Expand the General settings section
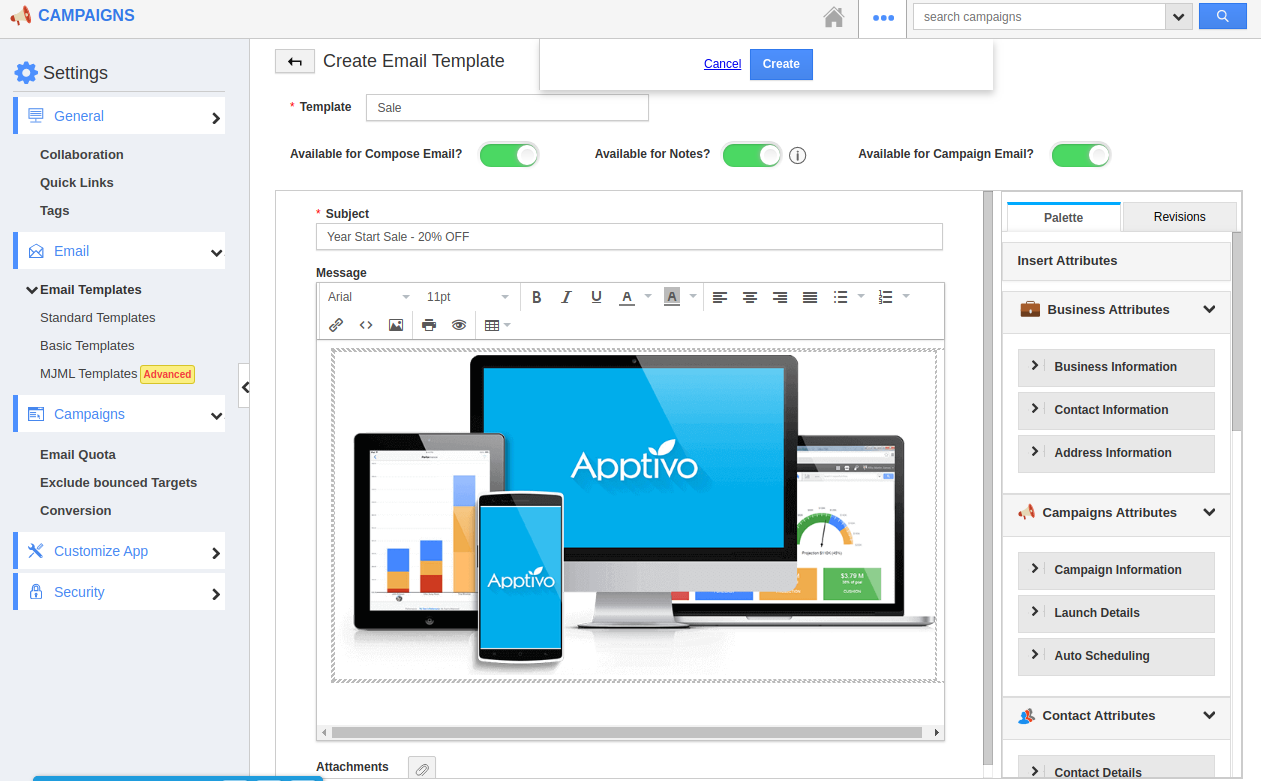This screenshot has width=1261, height=781. pyautogui.click(x=119, y=116)
